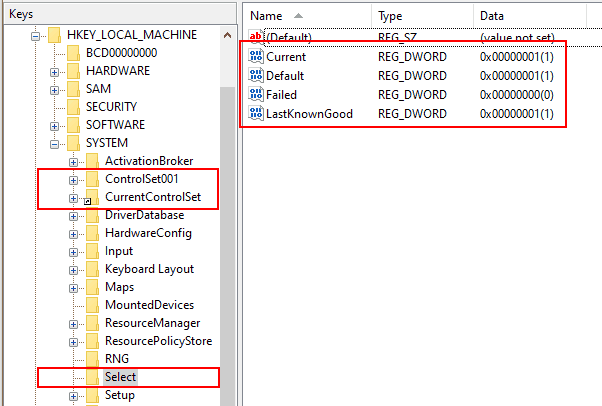Click the Maps folder icon
Image resolution: width=602 pixels, height=406 pixels.
click(x=93, y=287)
